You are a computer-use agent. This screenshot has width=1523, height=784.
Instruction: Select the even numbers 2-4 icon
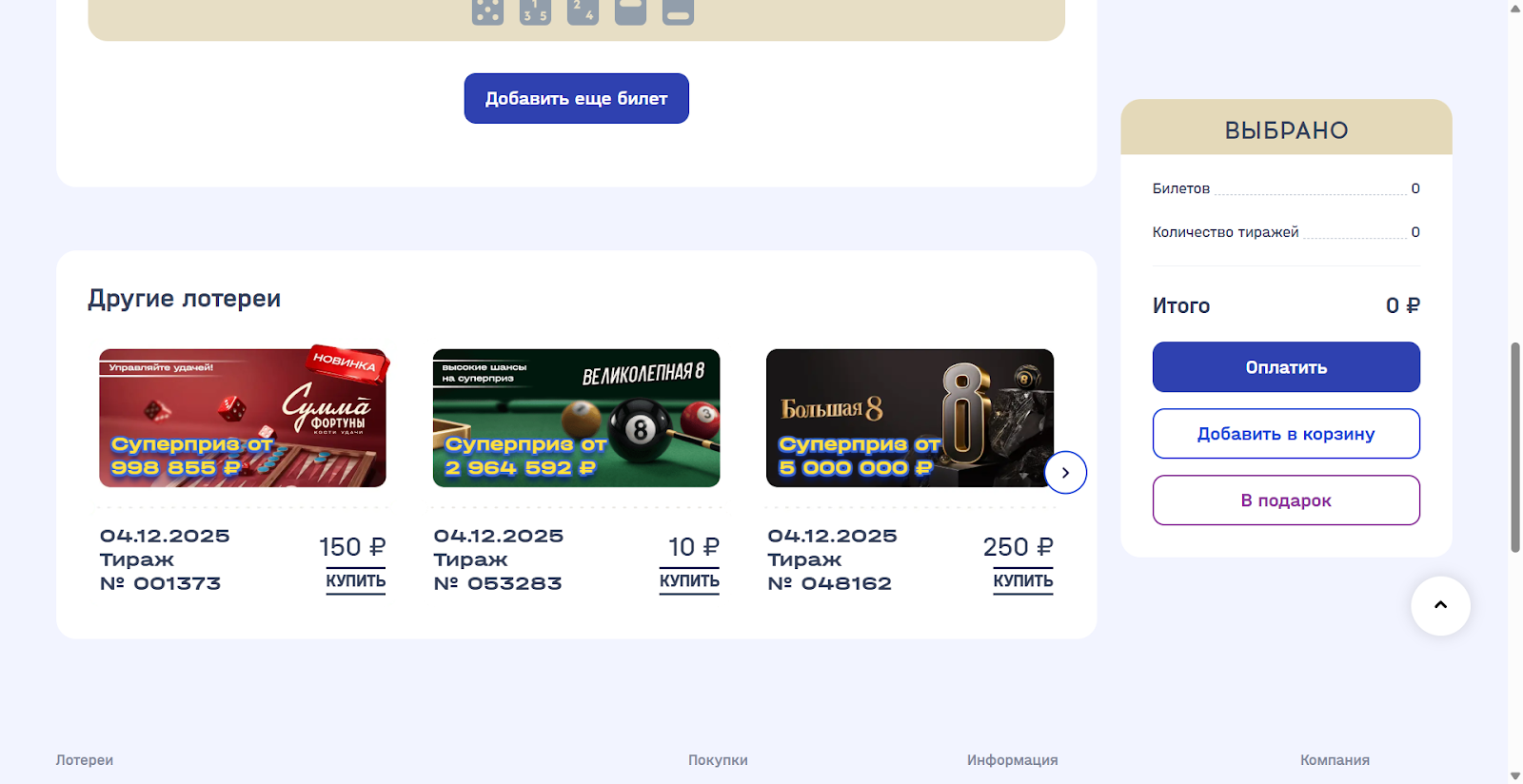pos(583,10)
